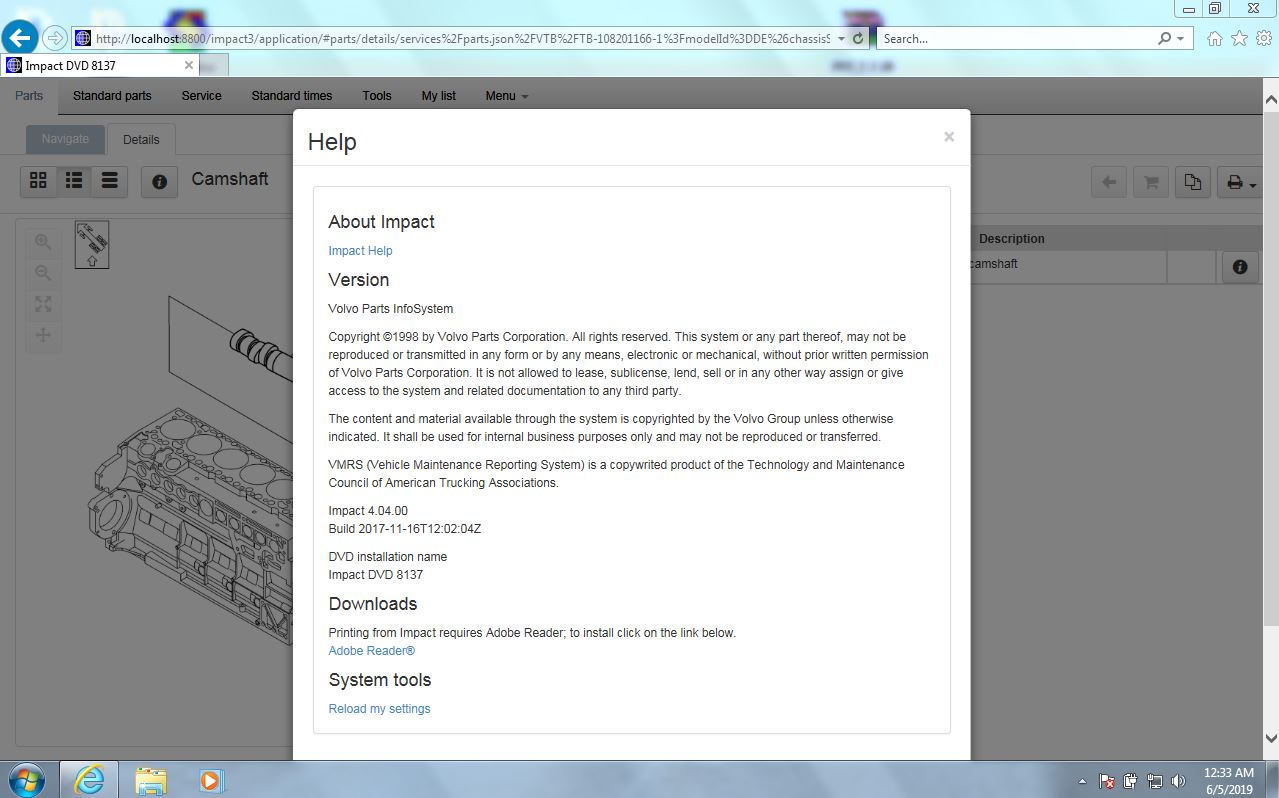Fit the illustration with the expand icon
1279x798 pixels.
[43, 304]
